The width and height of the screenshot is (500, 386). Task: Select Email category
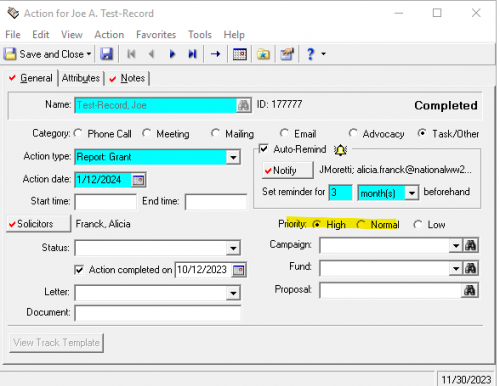coord(284,133)
